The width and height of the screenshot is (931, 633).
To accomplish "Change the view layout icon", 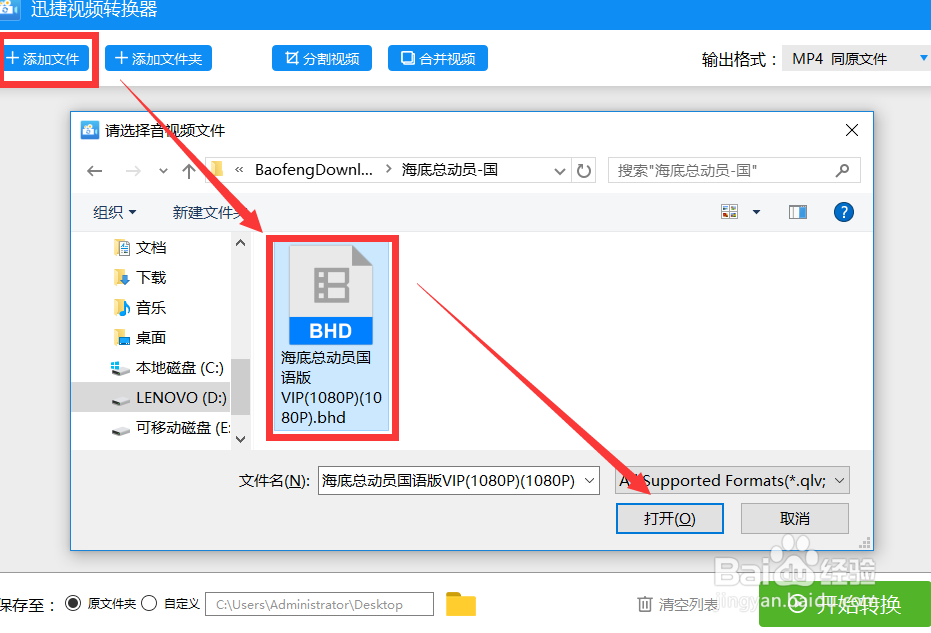I will point(730,211).
